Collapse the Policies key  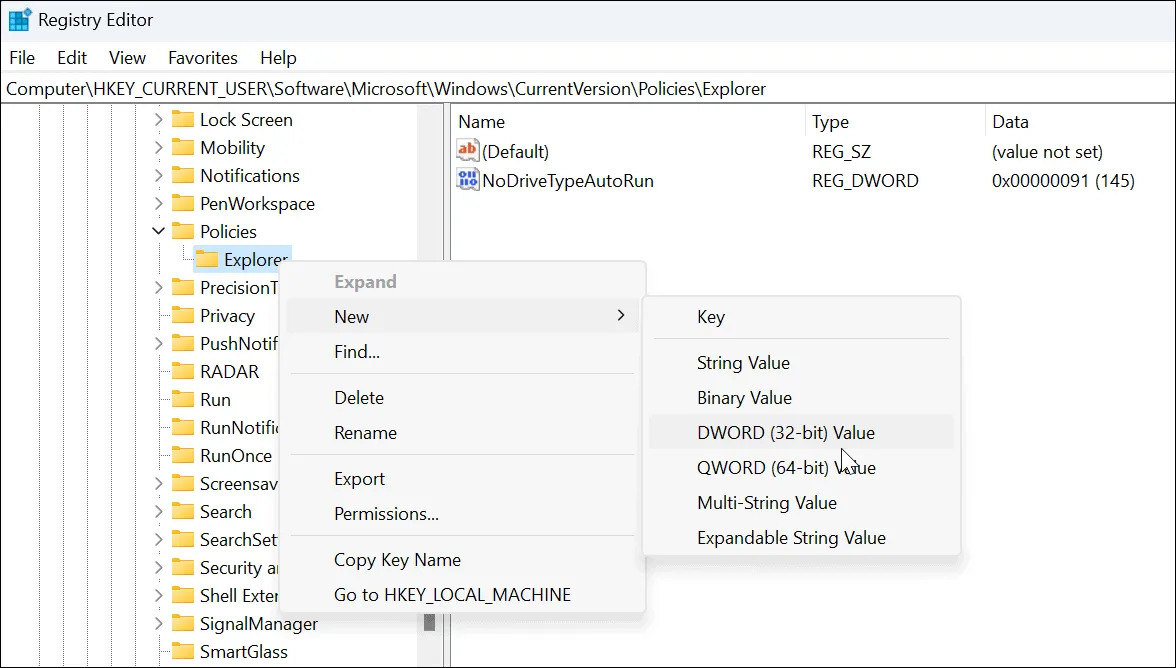click(158, 232)
